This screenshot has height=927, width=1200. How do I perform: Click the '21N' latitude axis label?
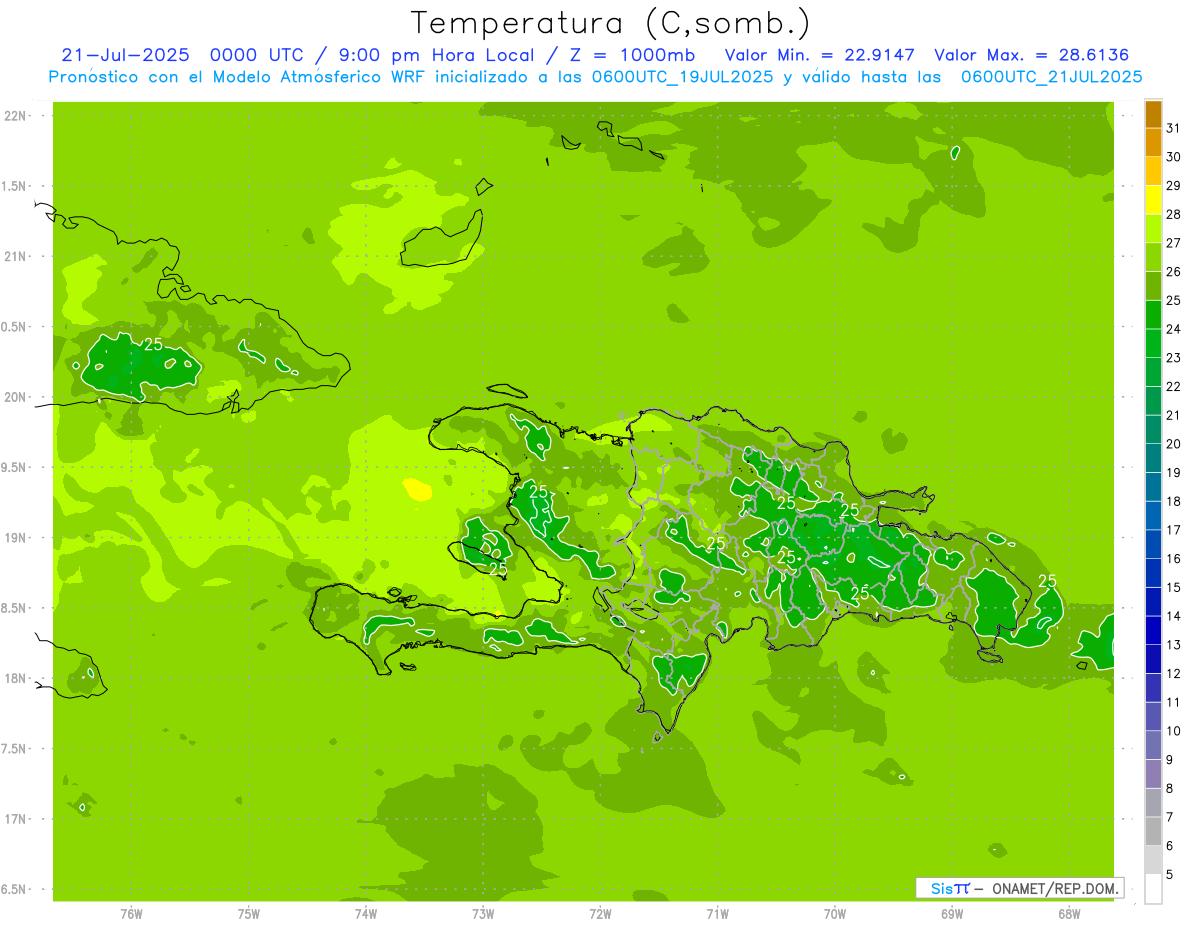(15, 257)
